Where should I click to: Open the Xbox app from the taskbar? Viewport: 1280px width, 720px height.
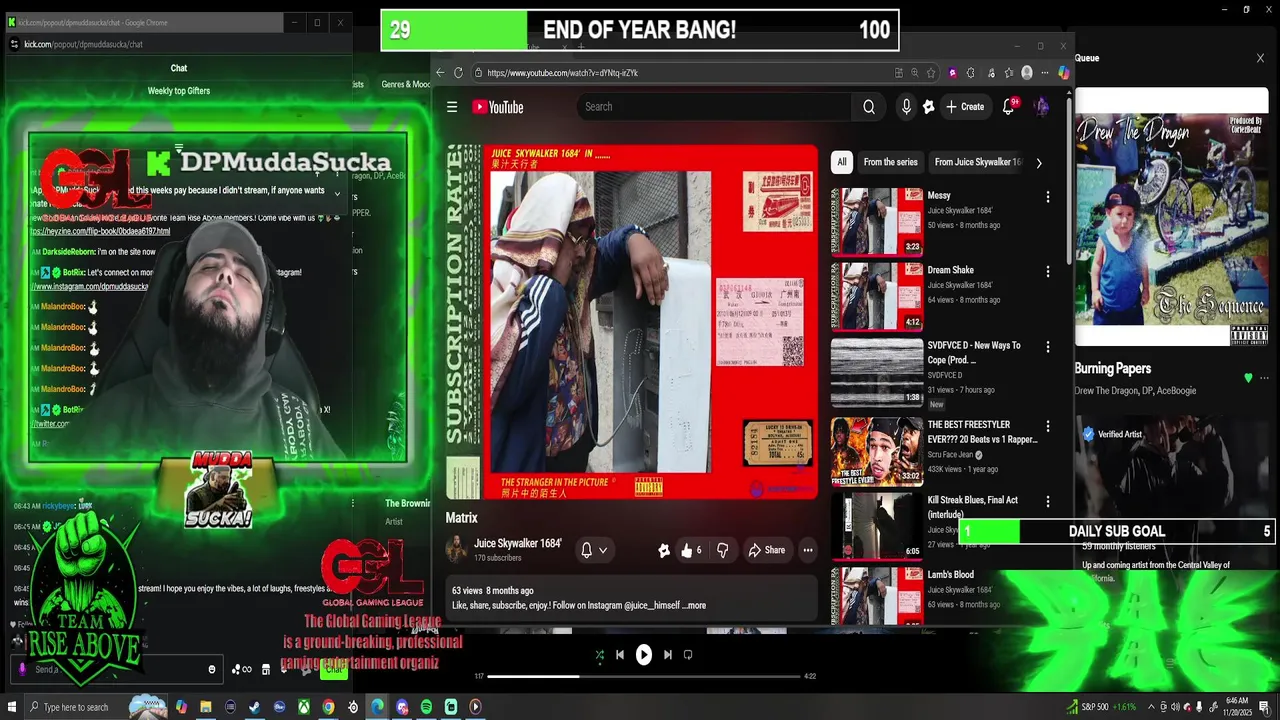point(304,707)
